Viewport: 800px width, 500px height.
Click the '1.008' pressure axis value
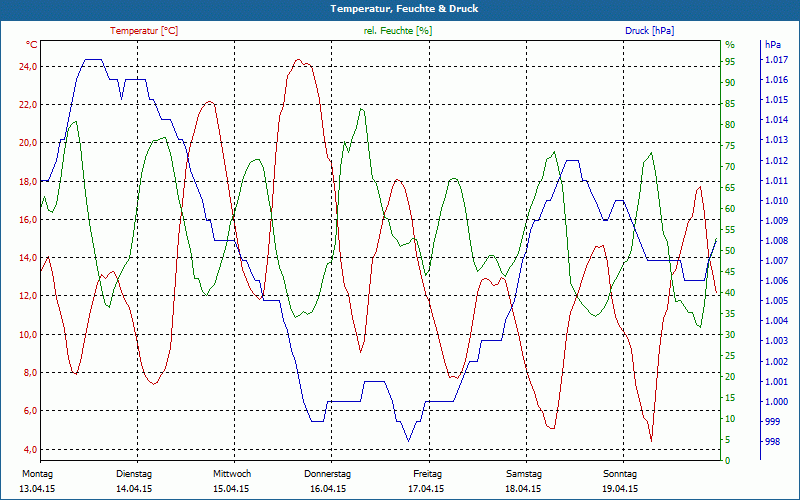777,240
